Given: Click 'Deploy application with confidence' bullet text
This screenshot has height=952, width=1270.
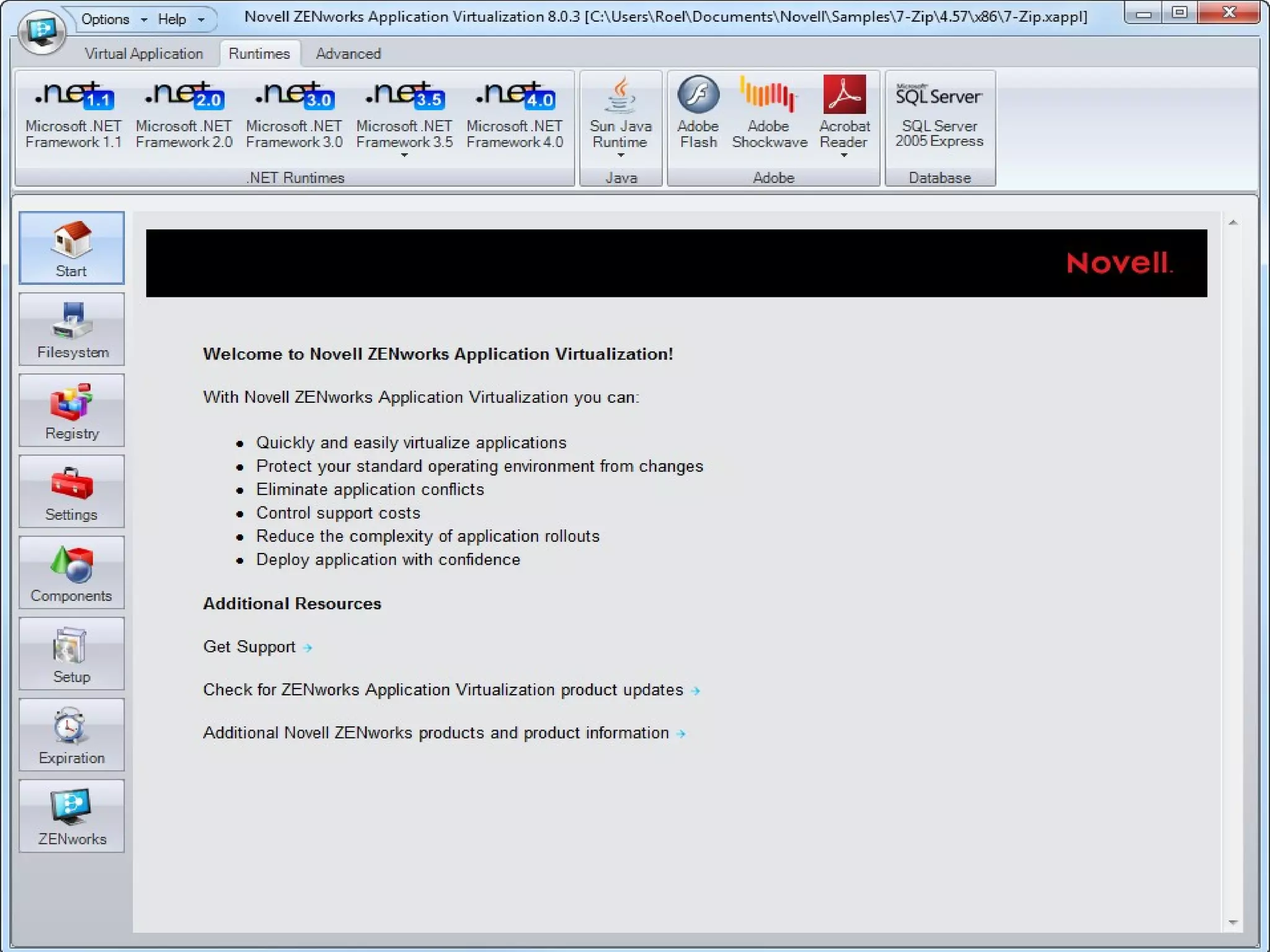Looking at the screenshot, I should [x=388, y=560].
